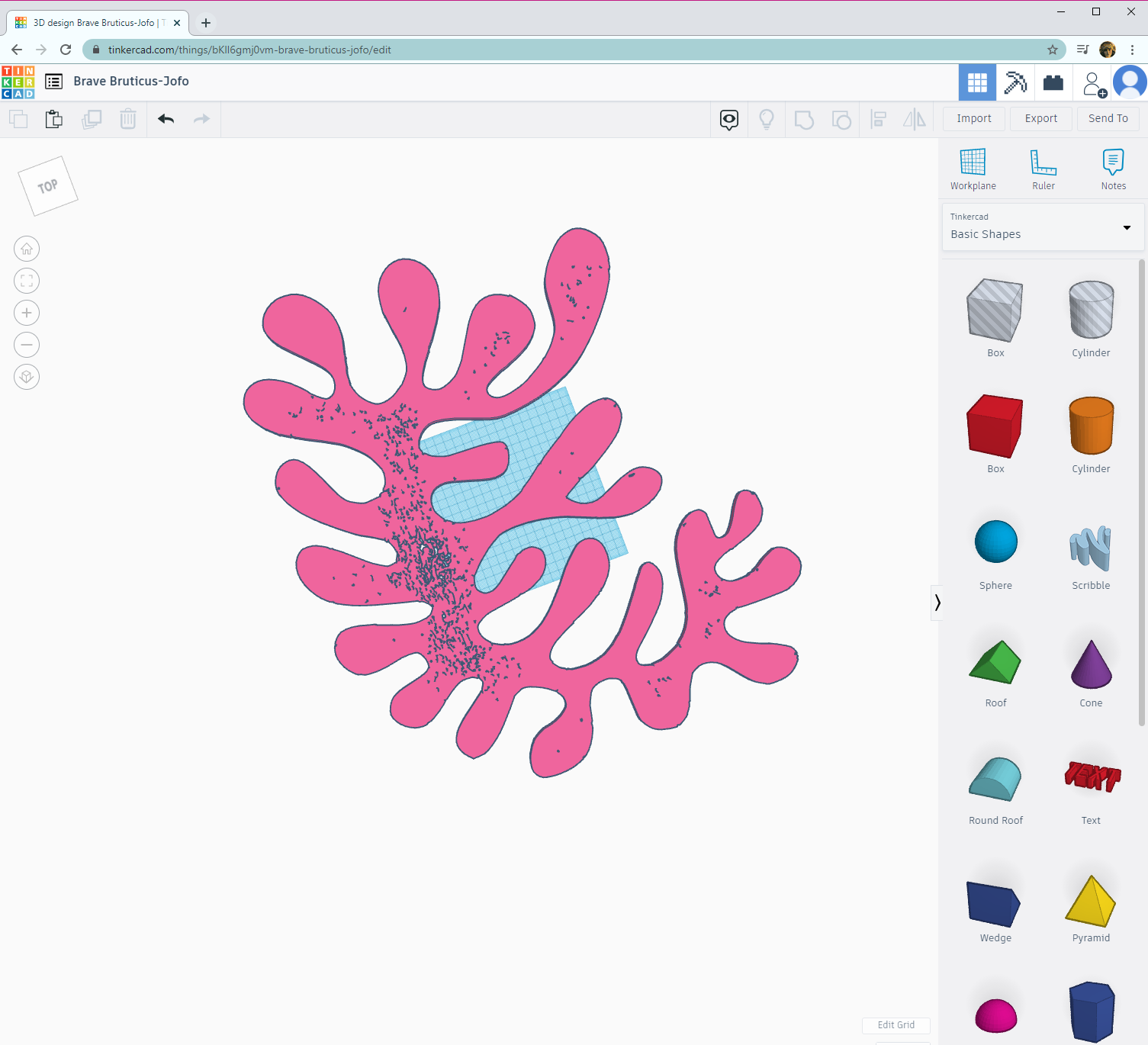
Task: Zoom out with the minus icon
Action: click(x=27, y=345)
